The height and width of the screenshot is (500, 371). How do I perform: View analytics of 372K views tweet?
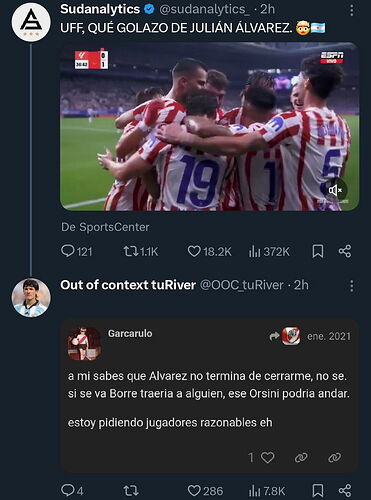[269, 252]
